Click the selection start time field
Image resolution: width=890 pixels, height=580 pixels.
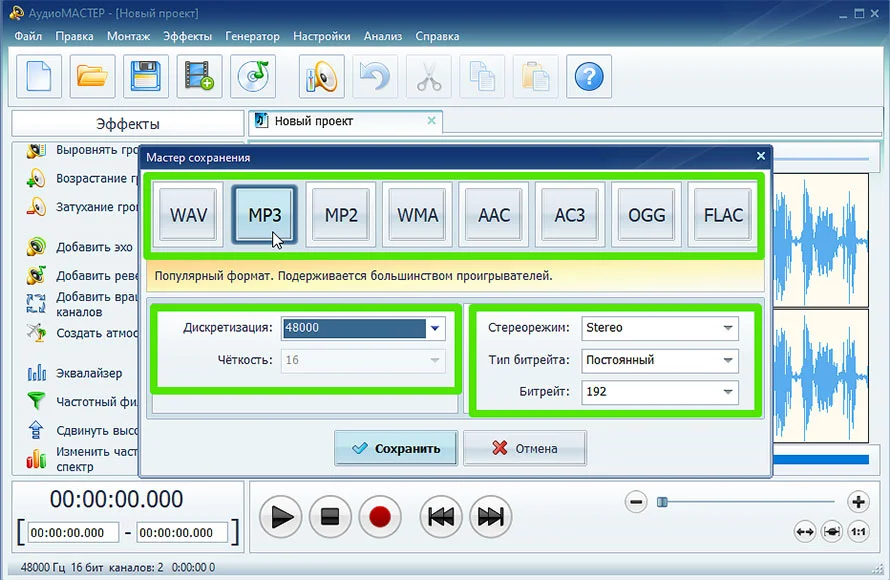74,533
